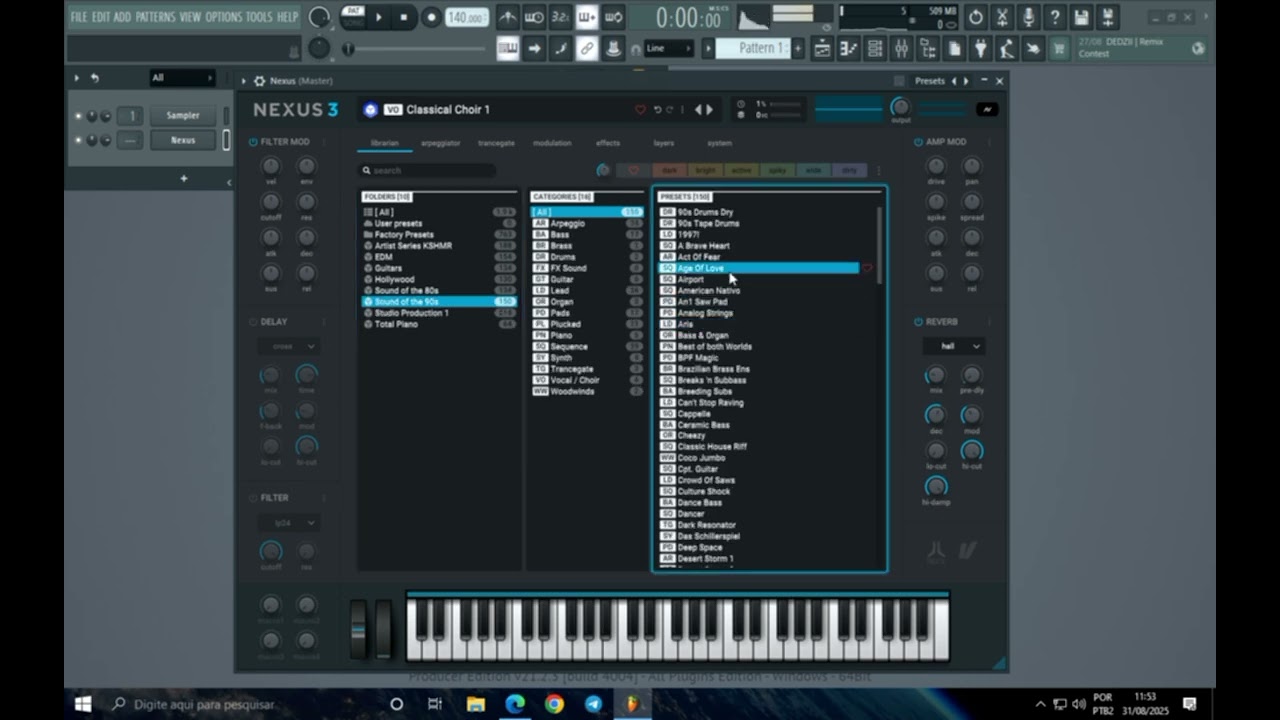Click the Nexus output volume knob
Screen dimensions: 1280x720
point(901,106)
